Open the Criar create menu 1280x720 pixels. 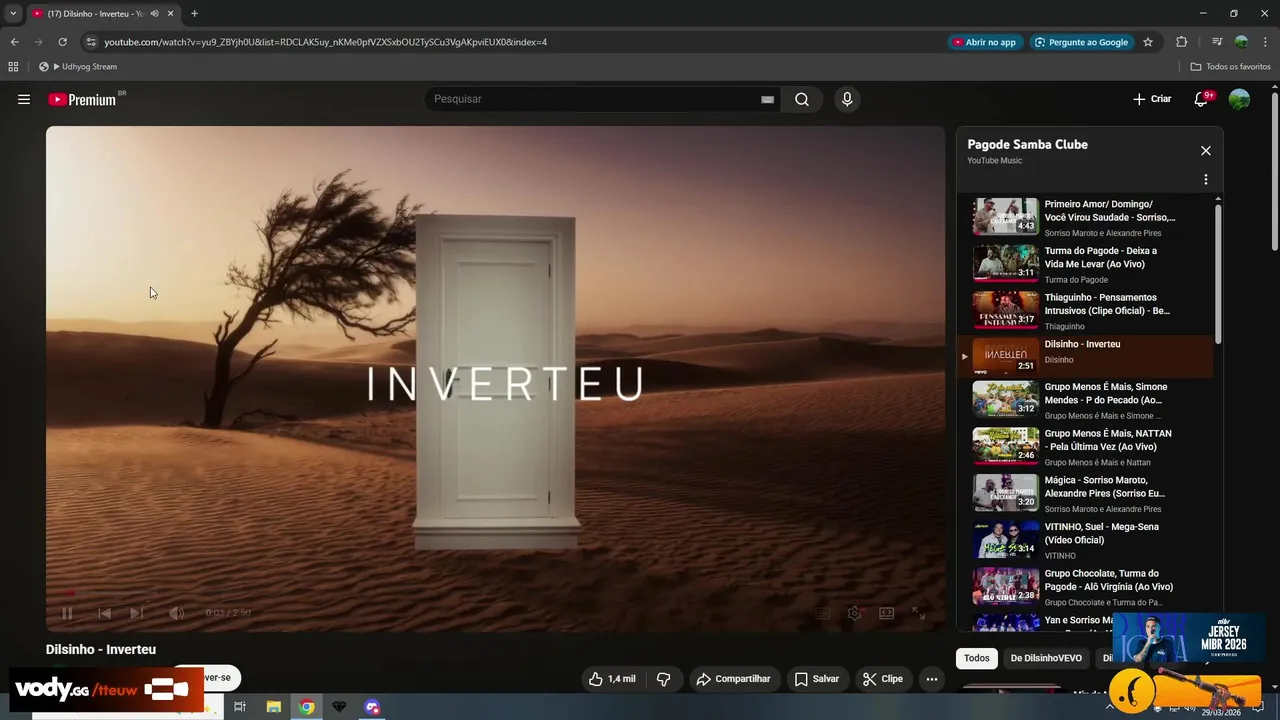(x=1152, y=99)
